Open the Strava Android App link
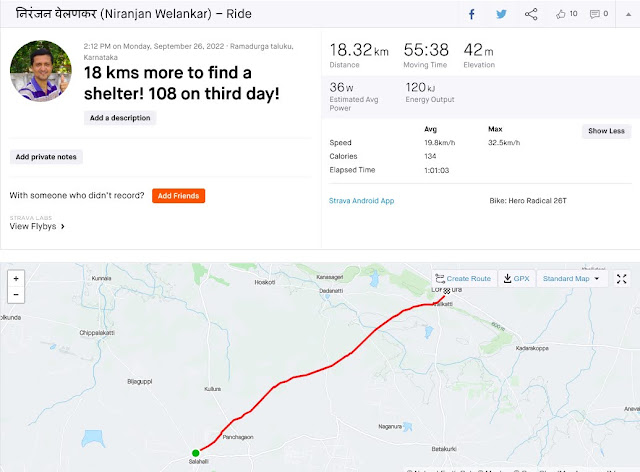This screenshot has width=640, height=472. tap(361, 201)
